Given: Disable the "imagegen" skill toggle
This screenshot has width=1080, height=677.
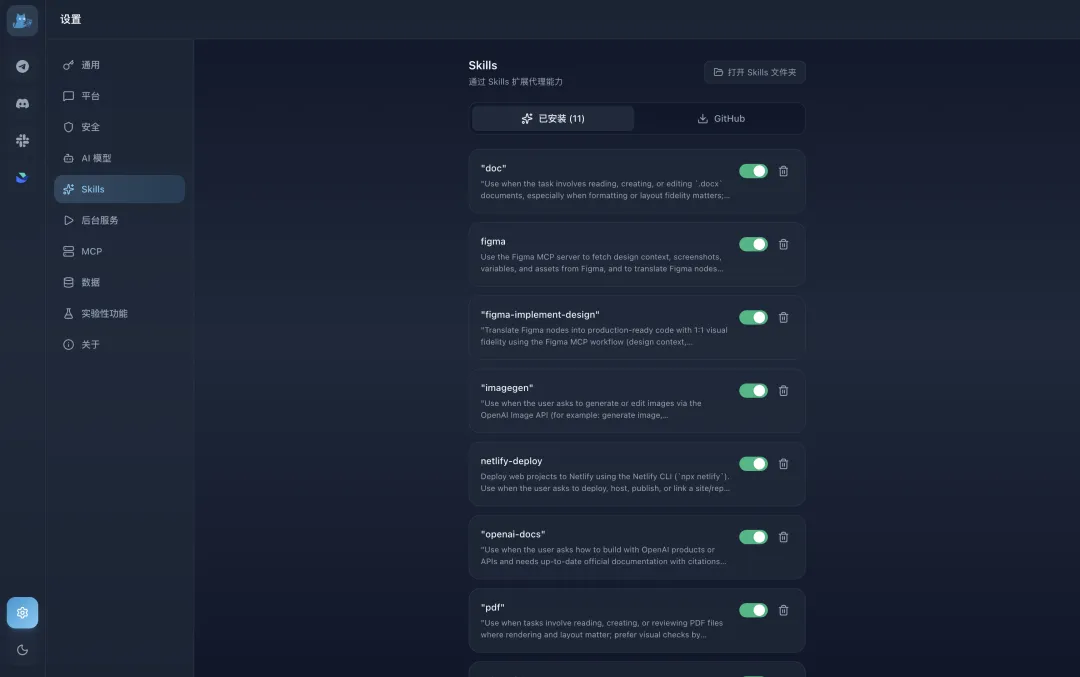Looking at the screenshot, I should click(x=753, y=390).
